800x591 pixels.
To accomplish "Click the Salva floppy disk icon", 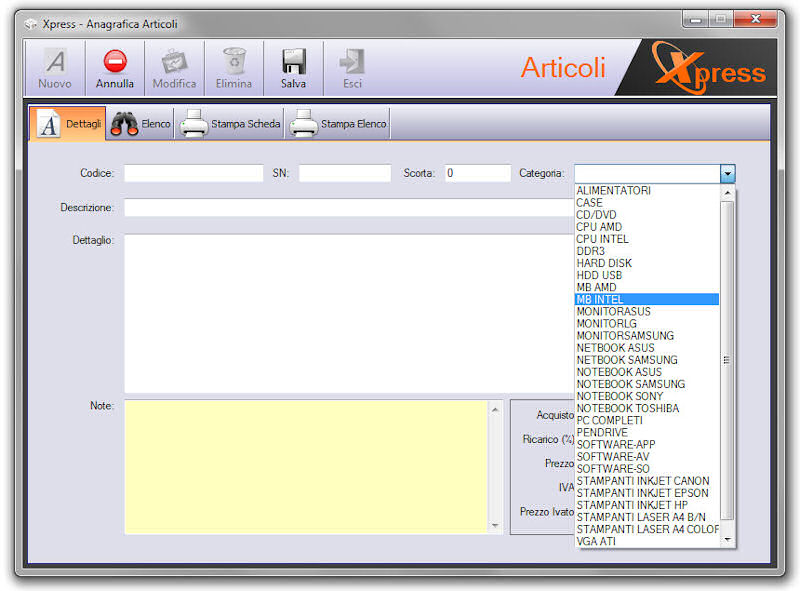I will (293, 62).
